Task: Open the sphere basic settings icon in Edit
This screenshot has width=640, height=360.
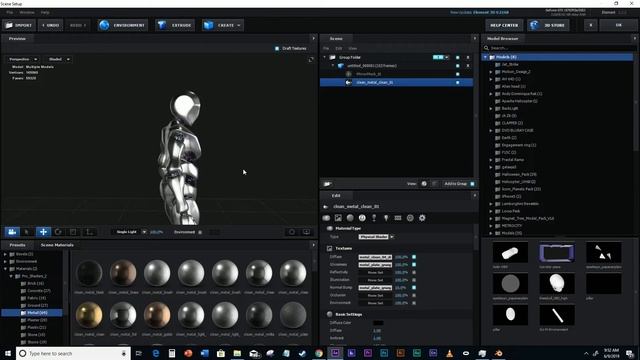Action: [350, 218]
